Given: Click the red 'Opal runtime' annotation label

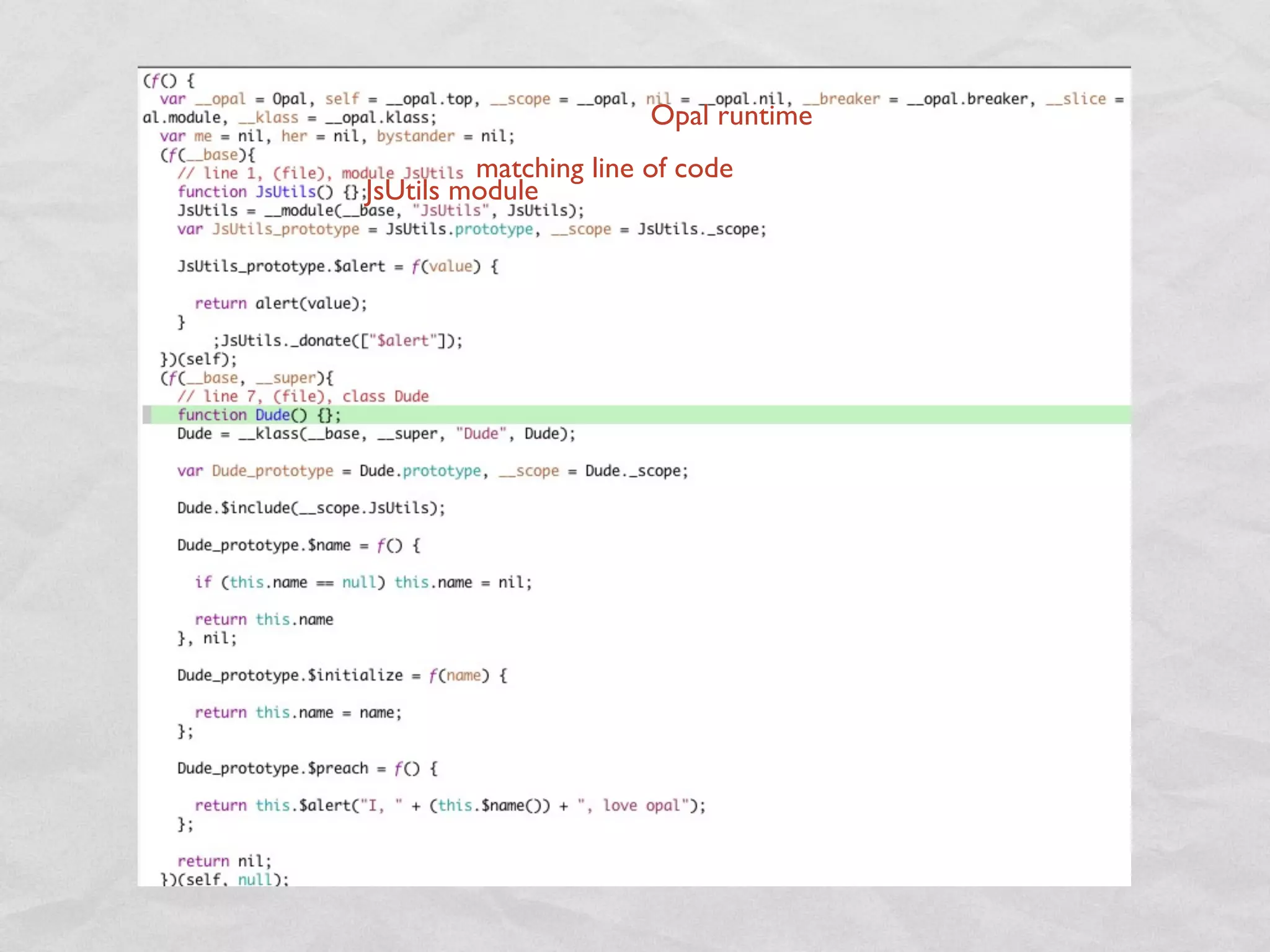Looking at the screenshot, I should tap(731, 116).
